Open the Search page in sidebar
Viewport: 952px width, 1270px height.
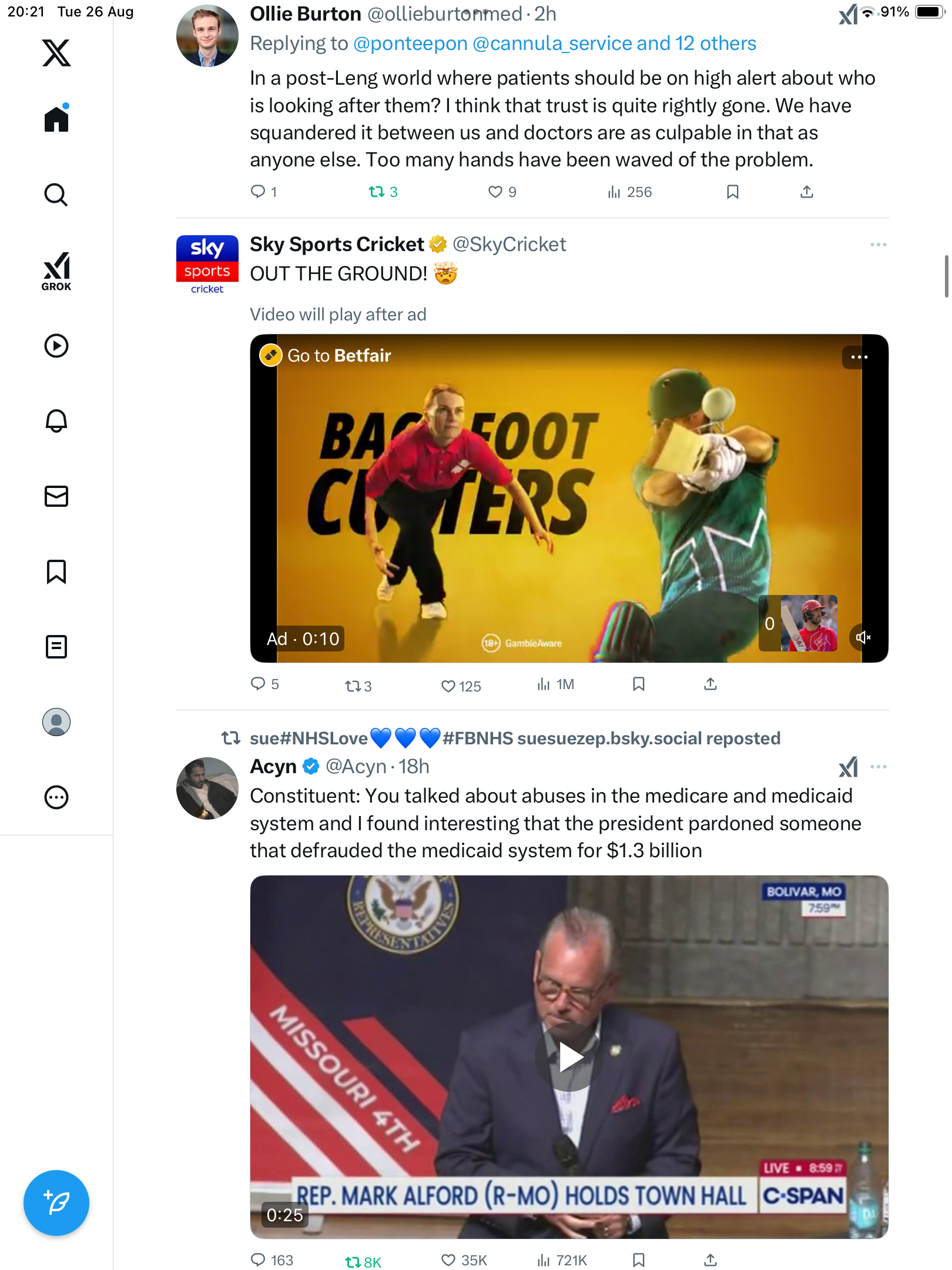[x=56, y=195]
